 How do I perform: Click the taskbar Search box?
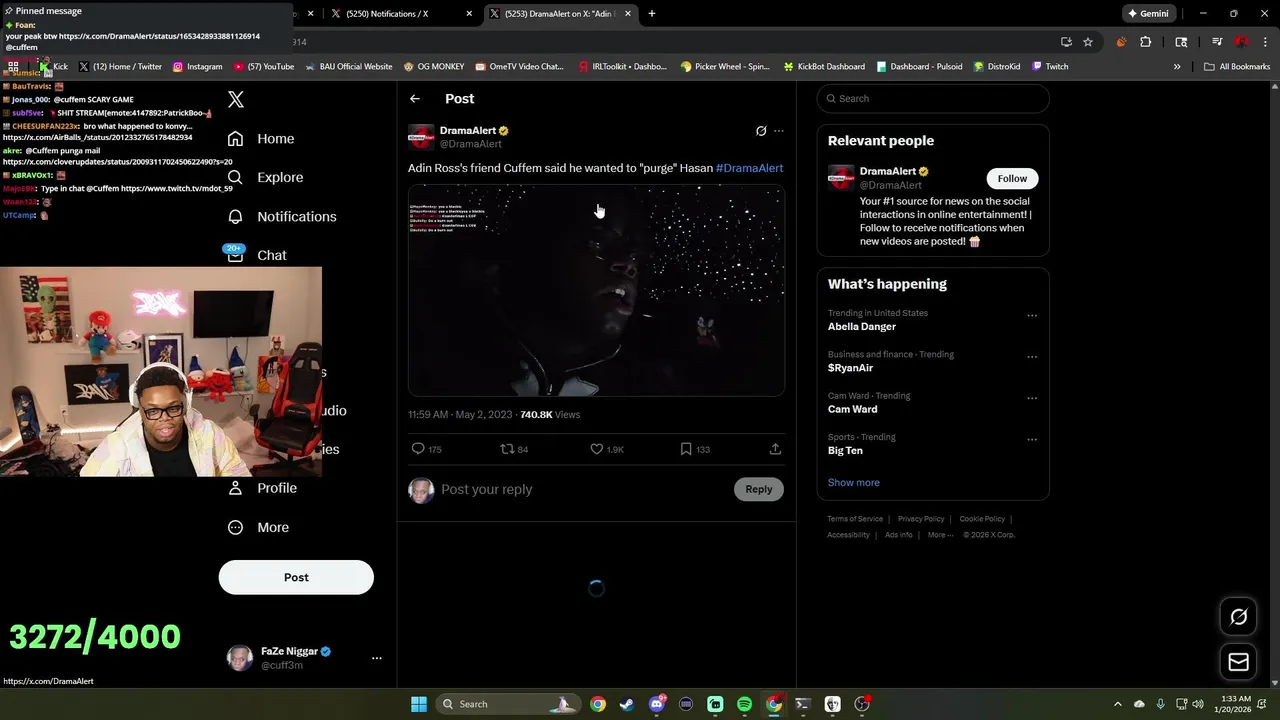tap(509, 704)
